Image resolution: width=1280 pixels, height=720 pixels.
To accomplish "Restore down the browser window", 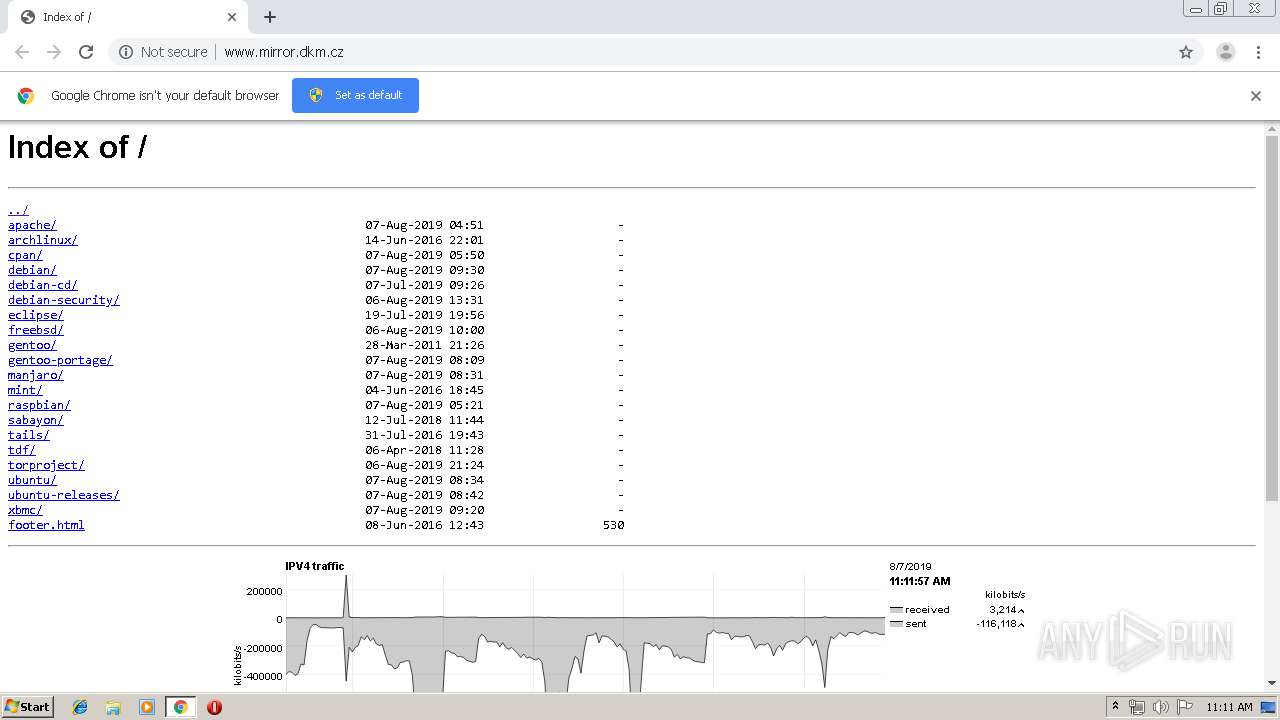I will pyautogui.click(x=1221, y=9).
